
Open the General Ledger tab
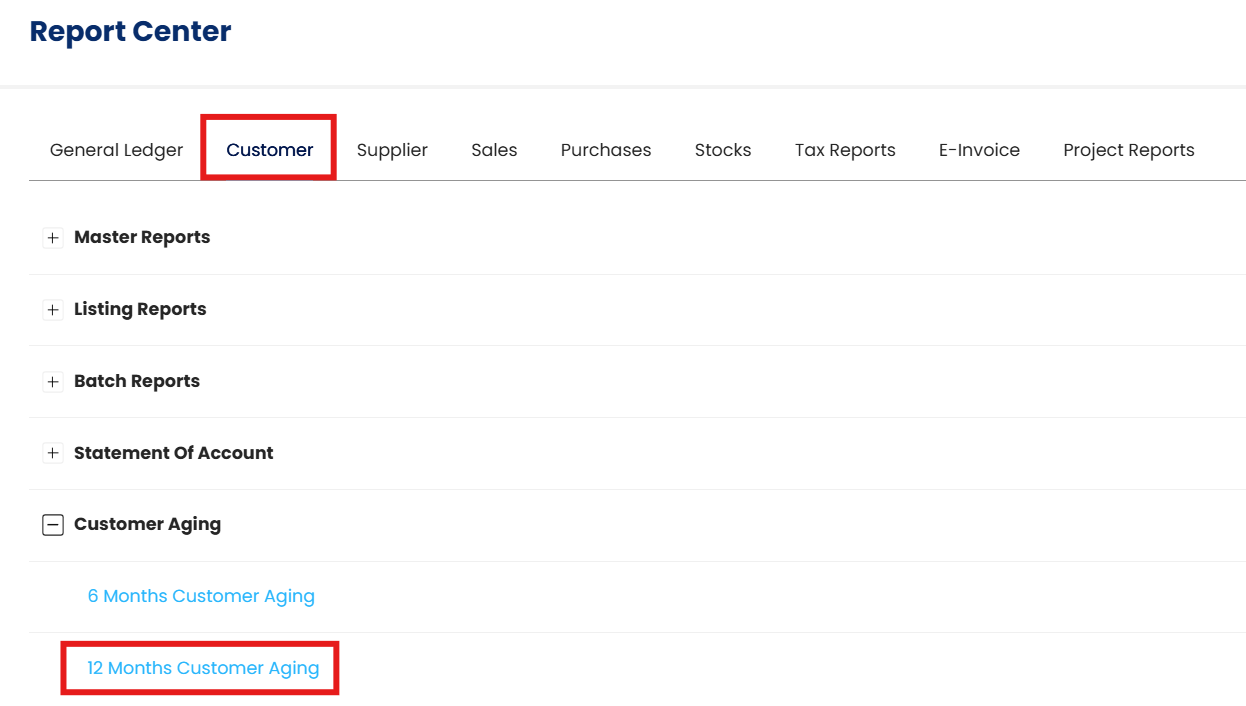[116, 150]
